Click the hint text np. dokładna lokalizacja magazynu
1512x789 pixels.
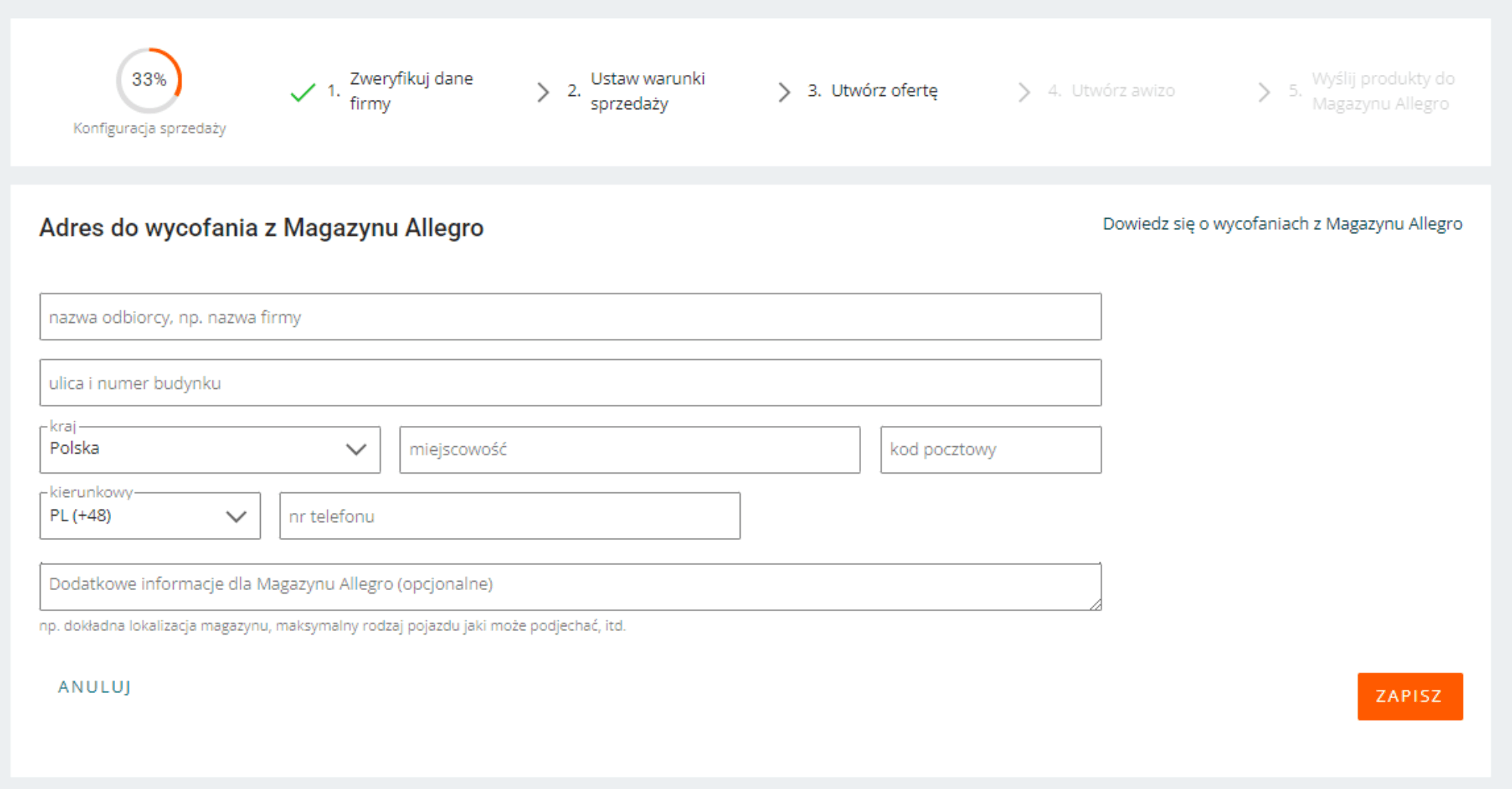[333, 626]
